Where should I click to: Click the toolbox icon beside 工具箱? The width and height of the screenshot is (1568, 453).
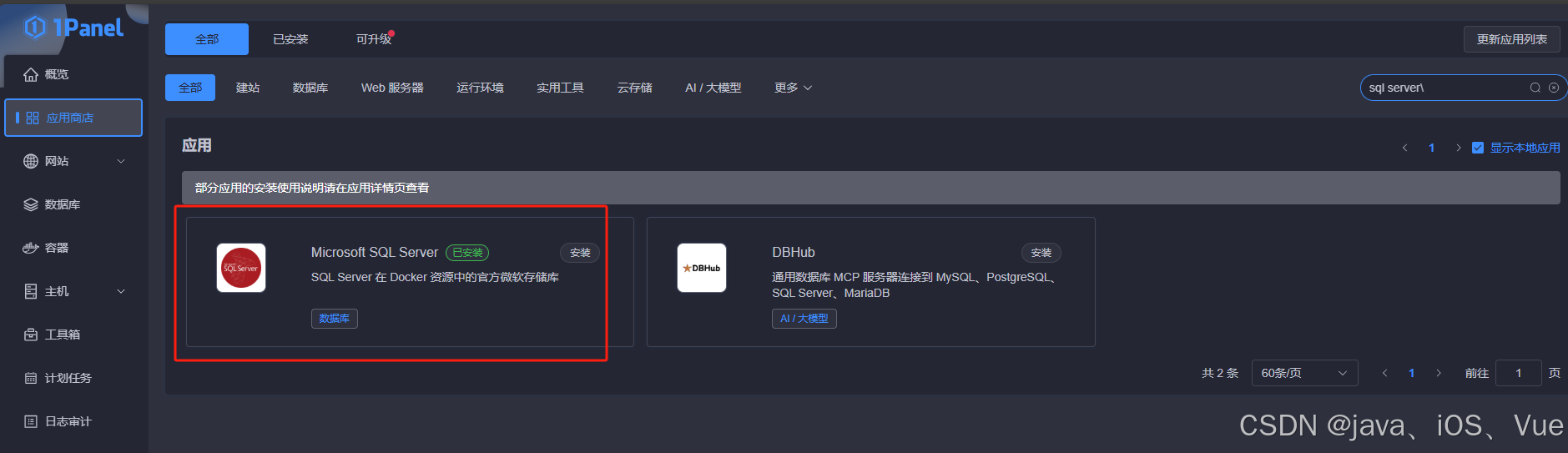click(x=31, y=335)
